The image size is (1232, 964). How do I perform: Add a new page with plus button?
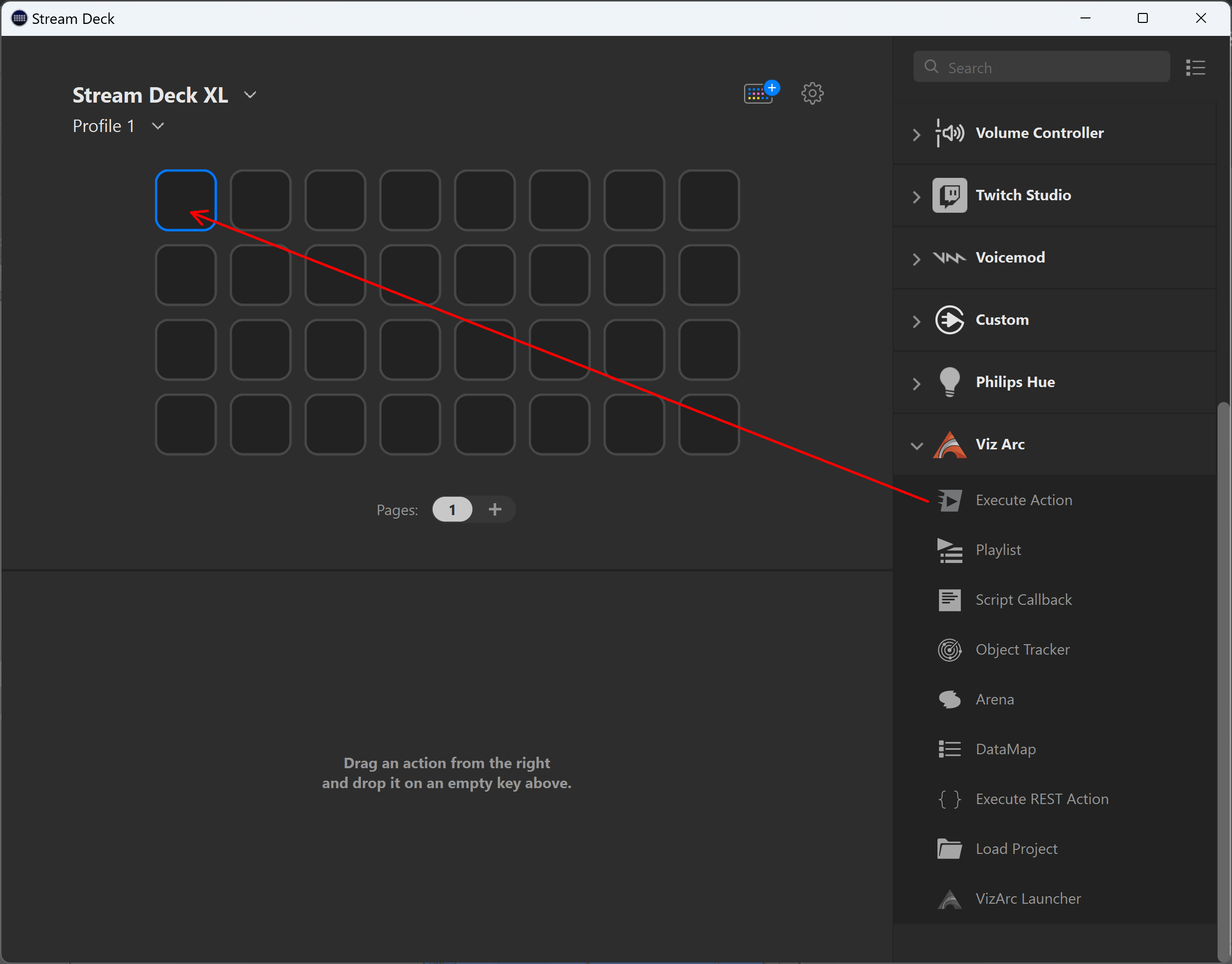click(x=494, y=510)
